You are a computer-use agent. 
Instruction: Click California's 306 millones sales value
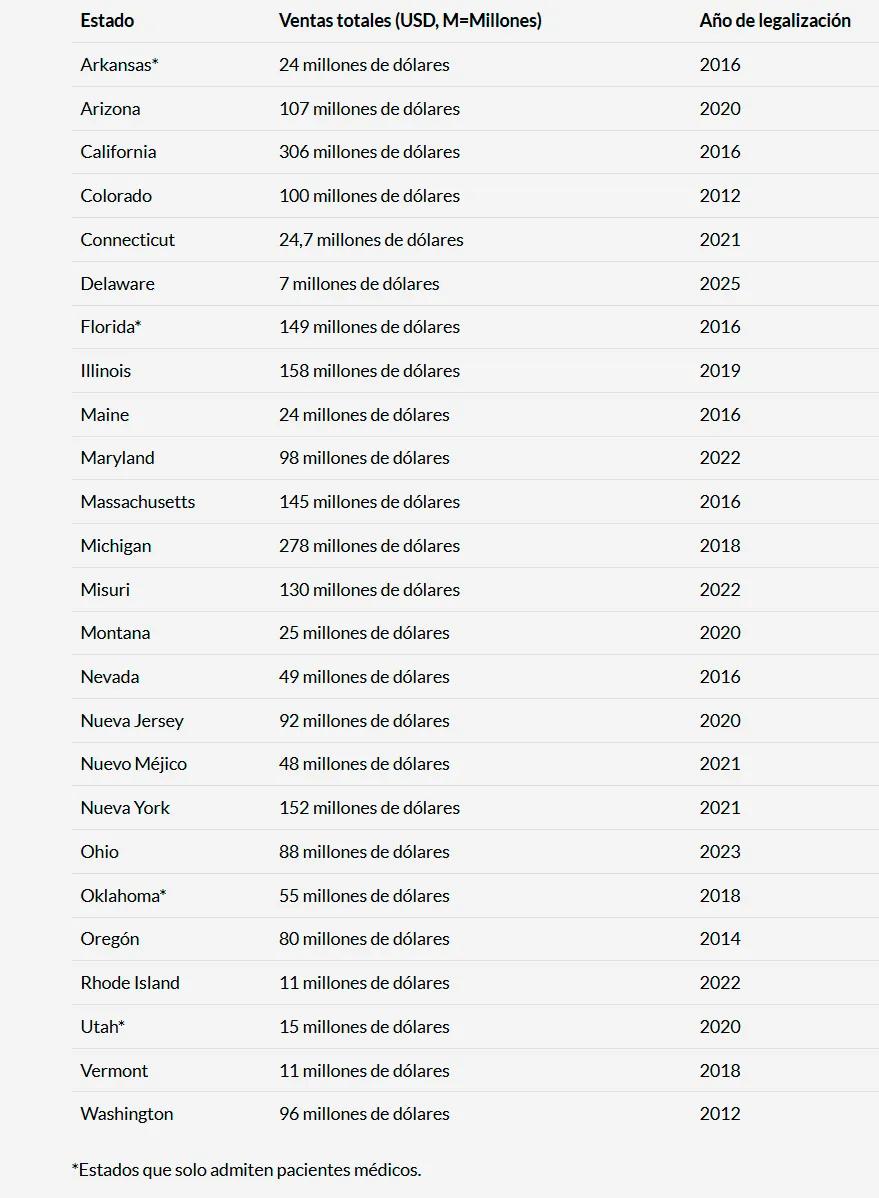(369, 152)
